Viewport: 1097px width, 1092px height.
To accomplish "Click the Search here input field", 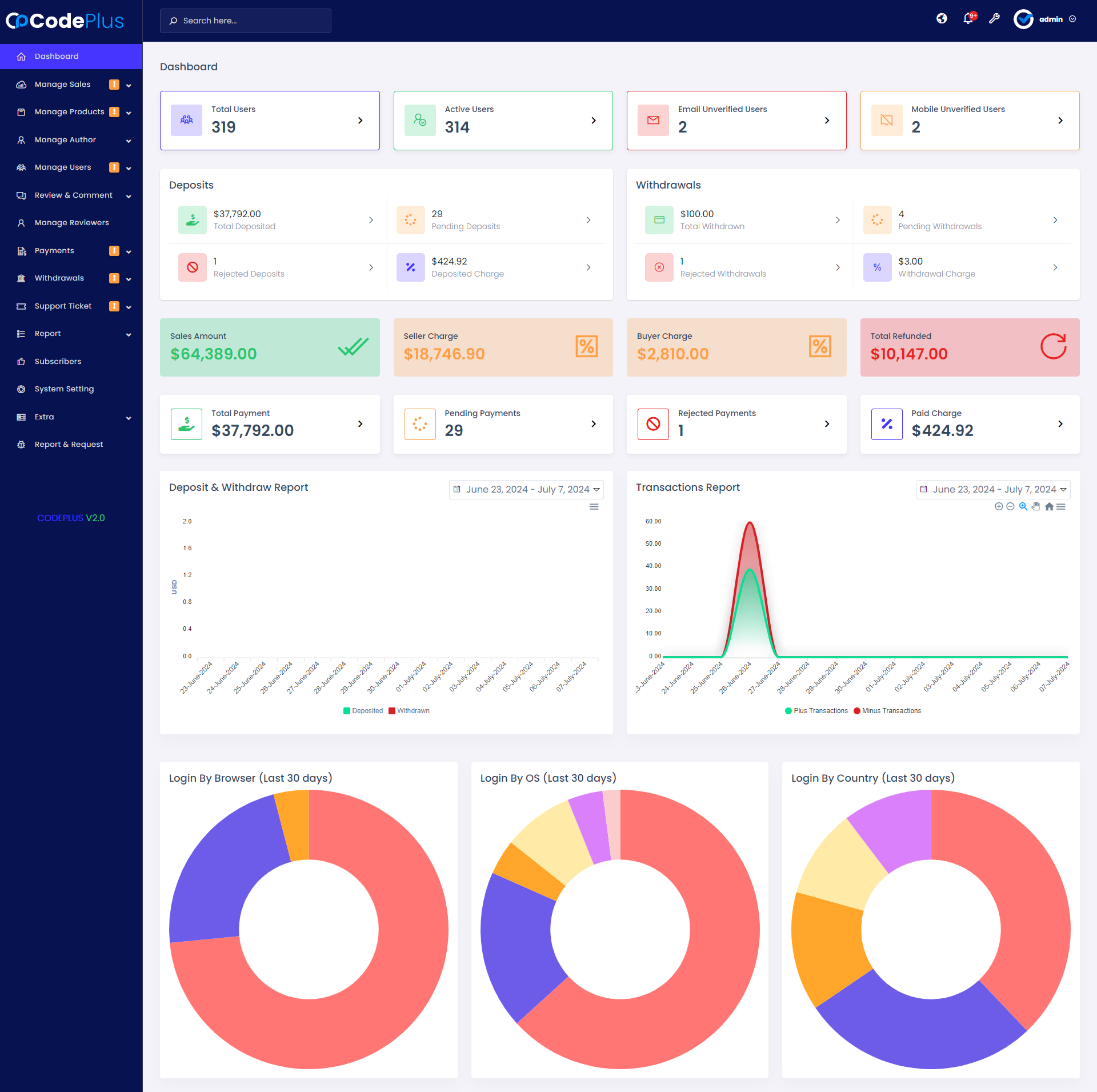I will (x=246, y=21).
